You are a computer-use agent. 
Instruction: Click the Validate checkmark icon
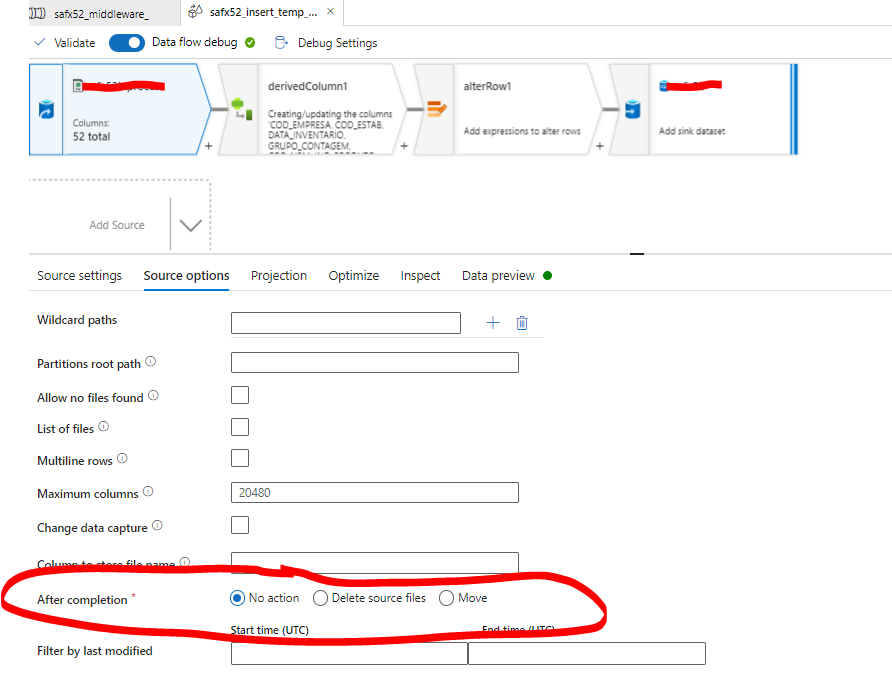[40, 42]
